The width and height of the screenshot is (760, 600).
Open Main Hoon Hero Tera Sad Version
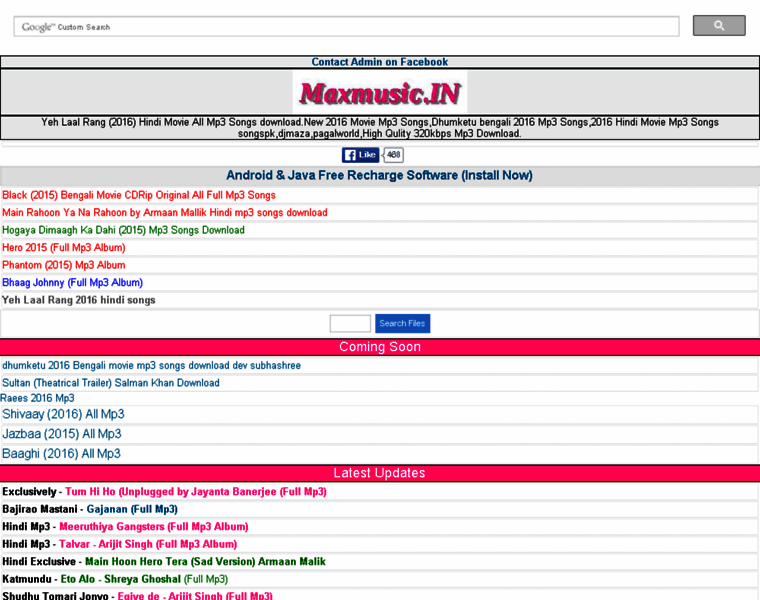(205, 562)
